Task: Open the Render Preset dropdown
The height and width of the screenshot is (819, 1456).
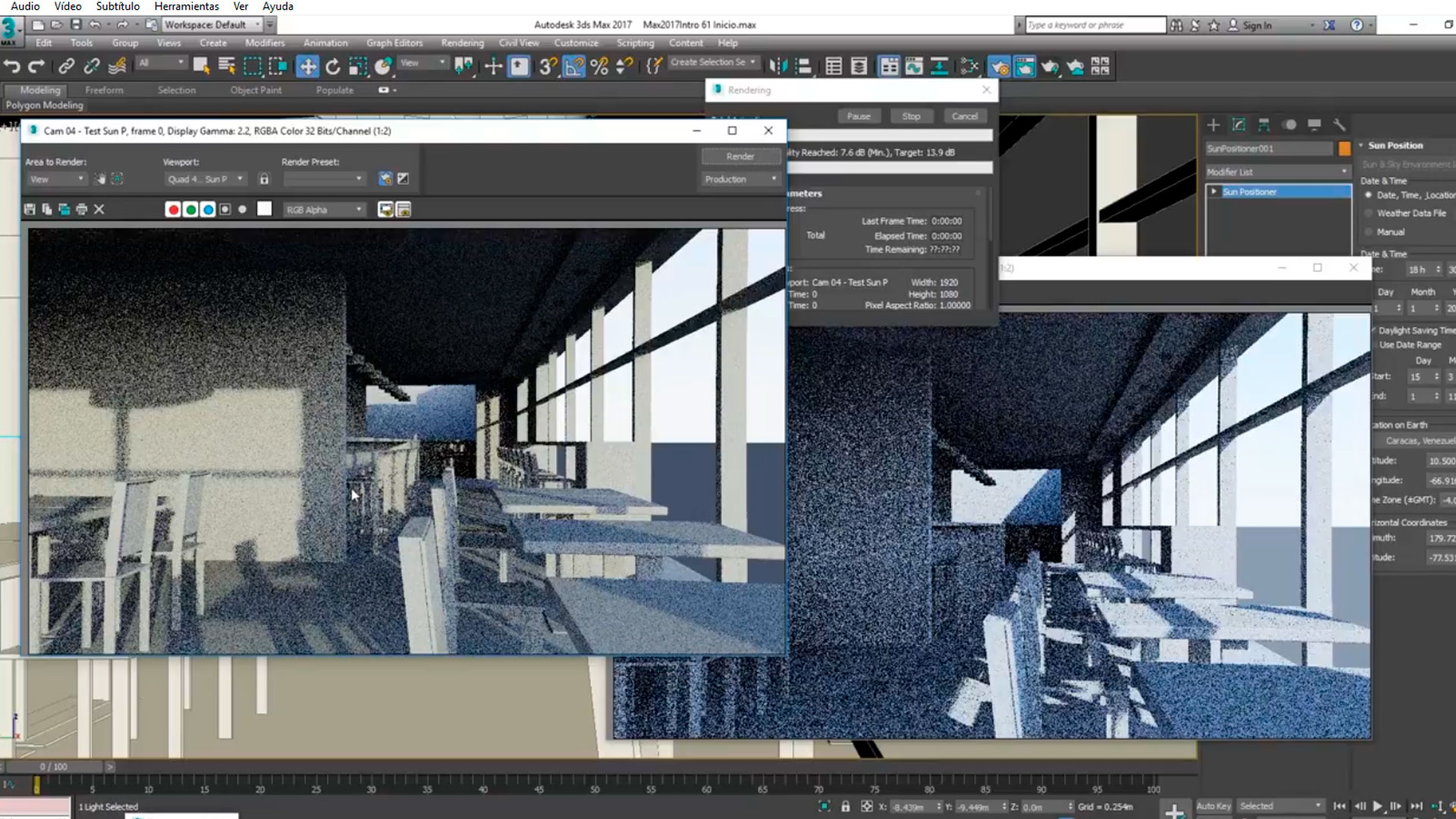Action: coord(324,179)
